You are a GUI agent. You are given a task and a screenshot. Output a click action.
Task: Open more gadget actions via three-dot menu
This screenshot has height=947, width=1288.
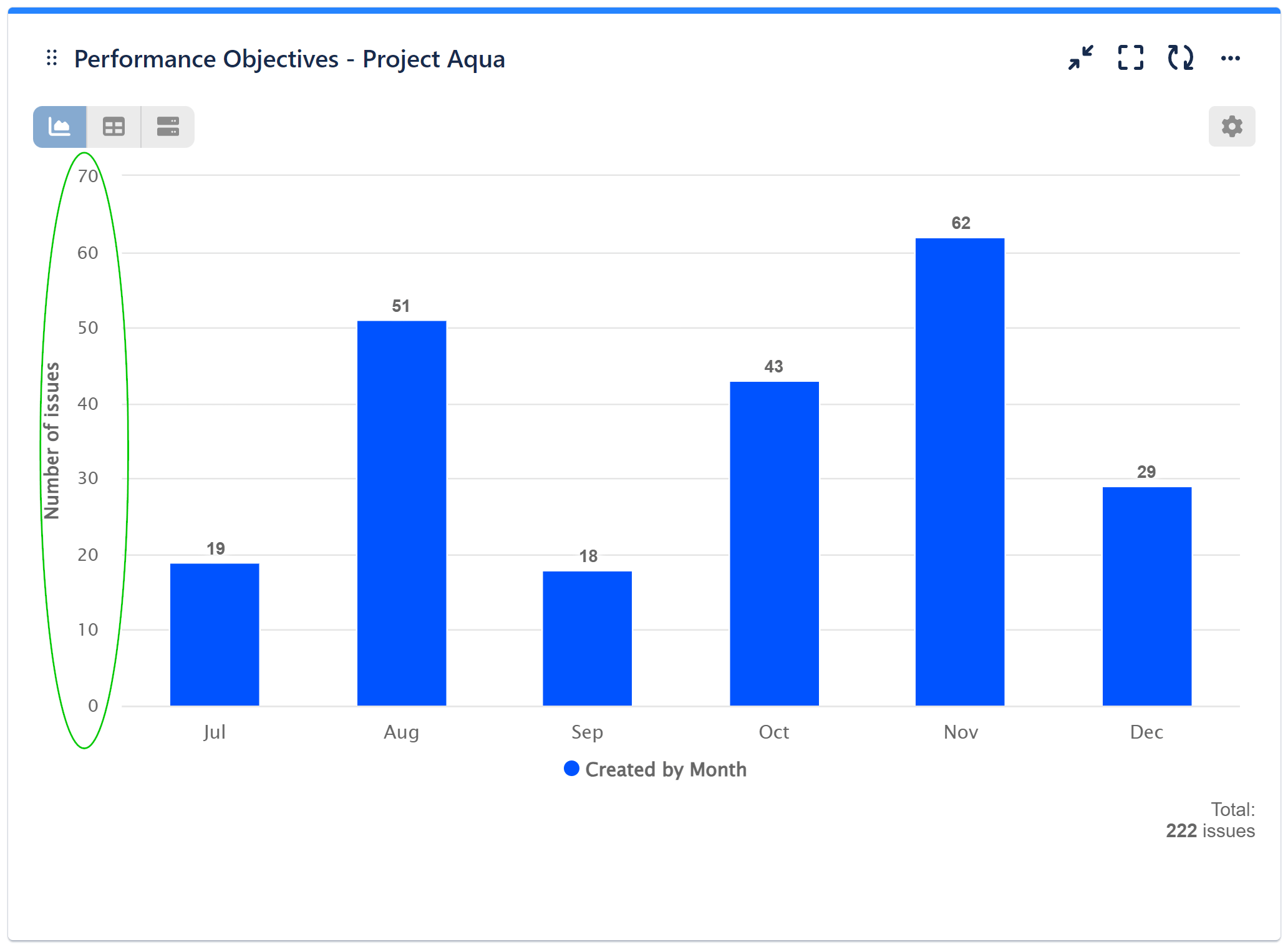point(1231,58)
